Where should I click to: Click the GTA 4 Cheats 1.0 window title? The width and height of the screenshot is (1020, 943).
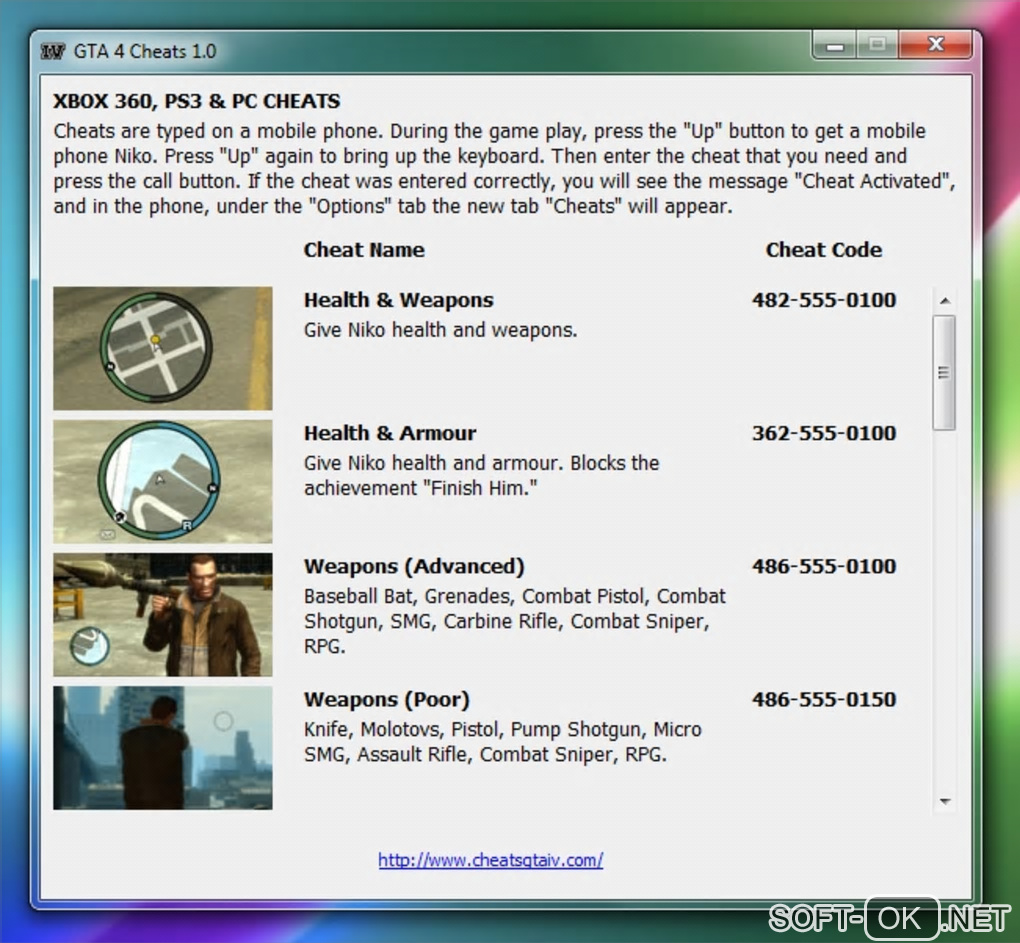(144, 51)
